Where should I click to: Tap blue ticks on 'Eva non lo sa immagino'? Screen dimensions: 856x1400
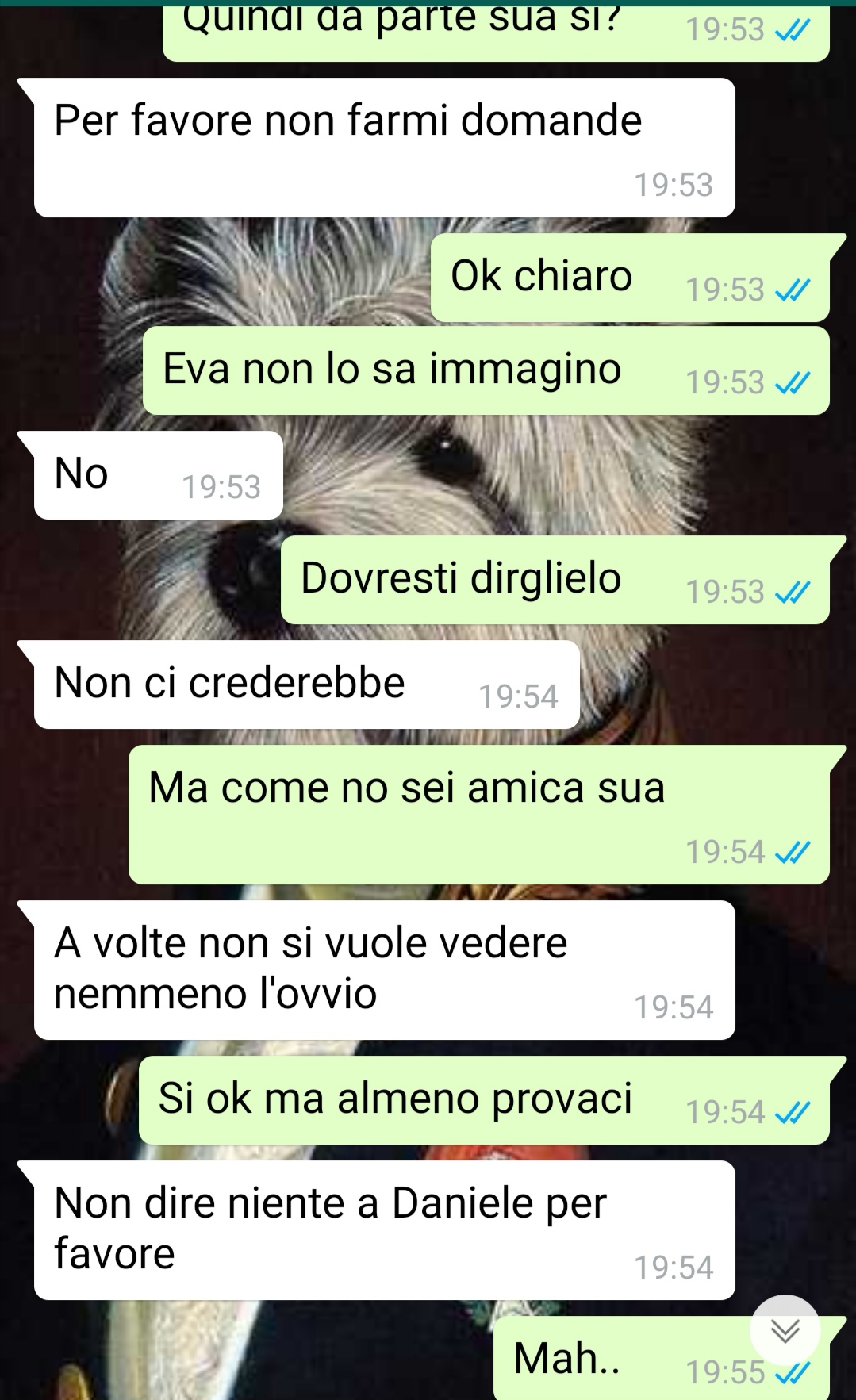[793, 383]
